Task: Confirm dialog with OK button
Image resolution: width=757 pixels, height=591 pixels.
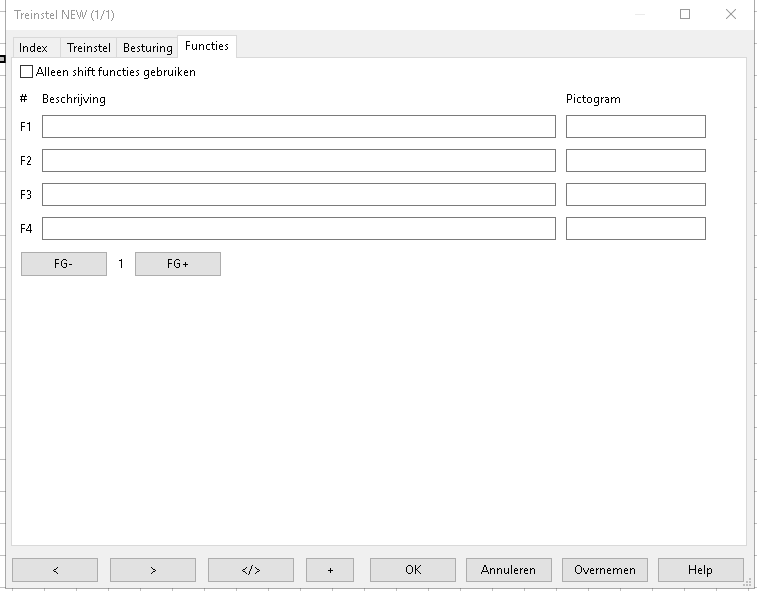Action: click(412, 570)
